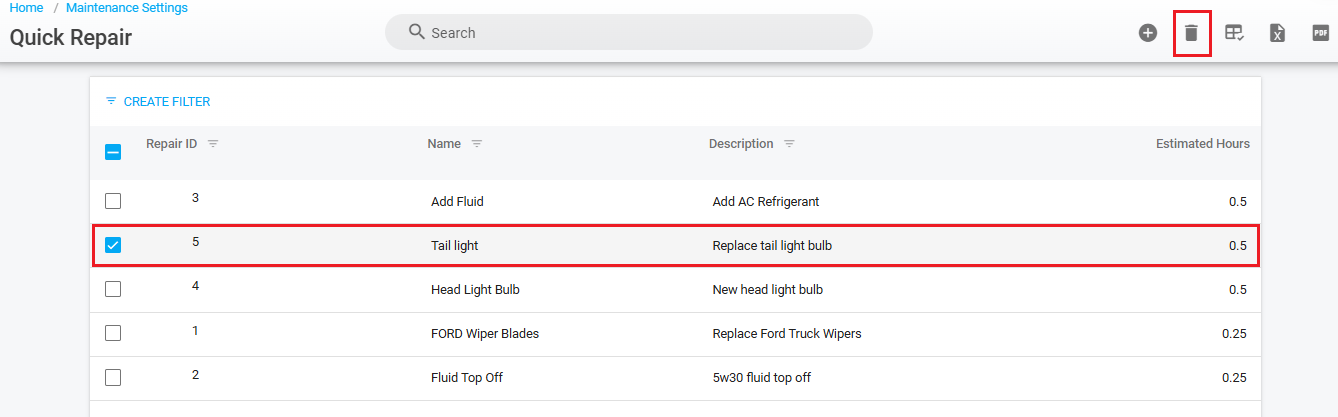This screenshot has height=417, width=1338.
Task: Open the Name column filter menu
Action: pyautogui.click(x=477, y=144)
